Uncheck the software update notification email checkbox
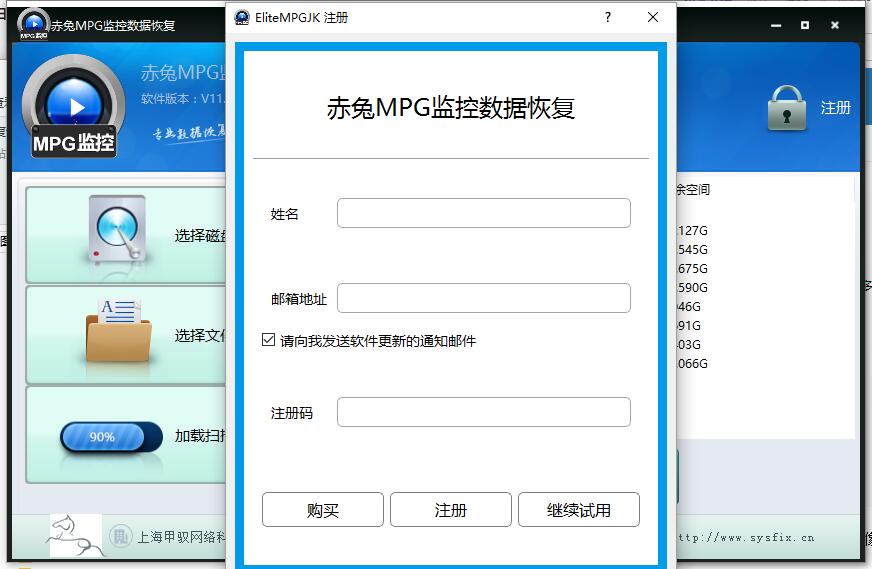 pyautogui.click(x=268, y=340)
